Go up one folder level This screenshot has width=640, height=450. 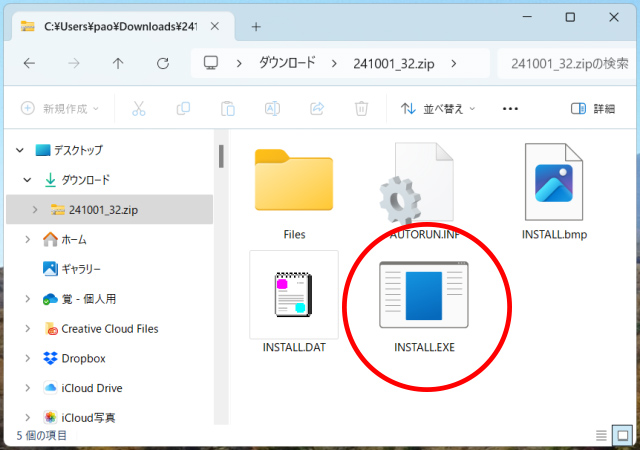[118, 63]
